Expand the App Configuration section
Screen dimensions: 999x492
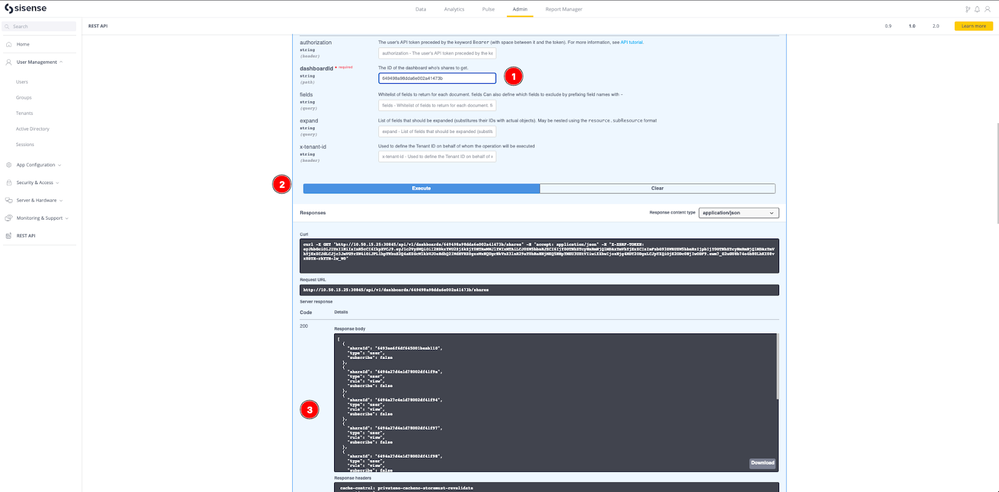(59, 165)
